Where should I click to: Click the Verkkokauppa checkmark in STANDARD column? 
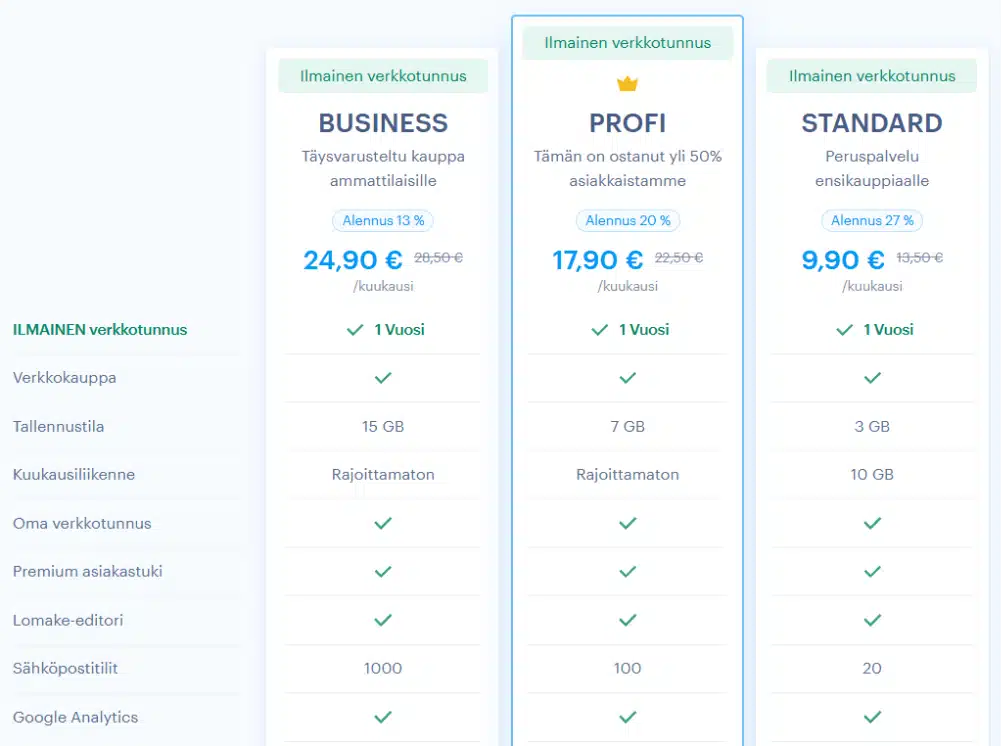(872, 378)
